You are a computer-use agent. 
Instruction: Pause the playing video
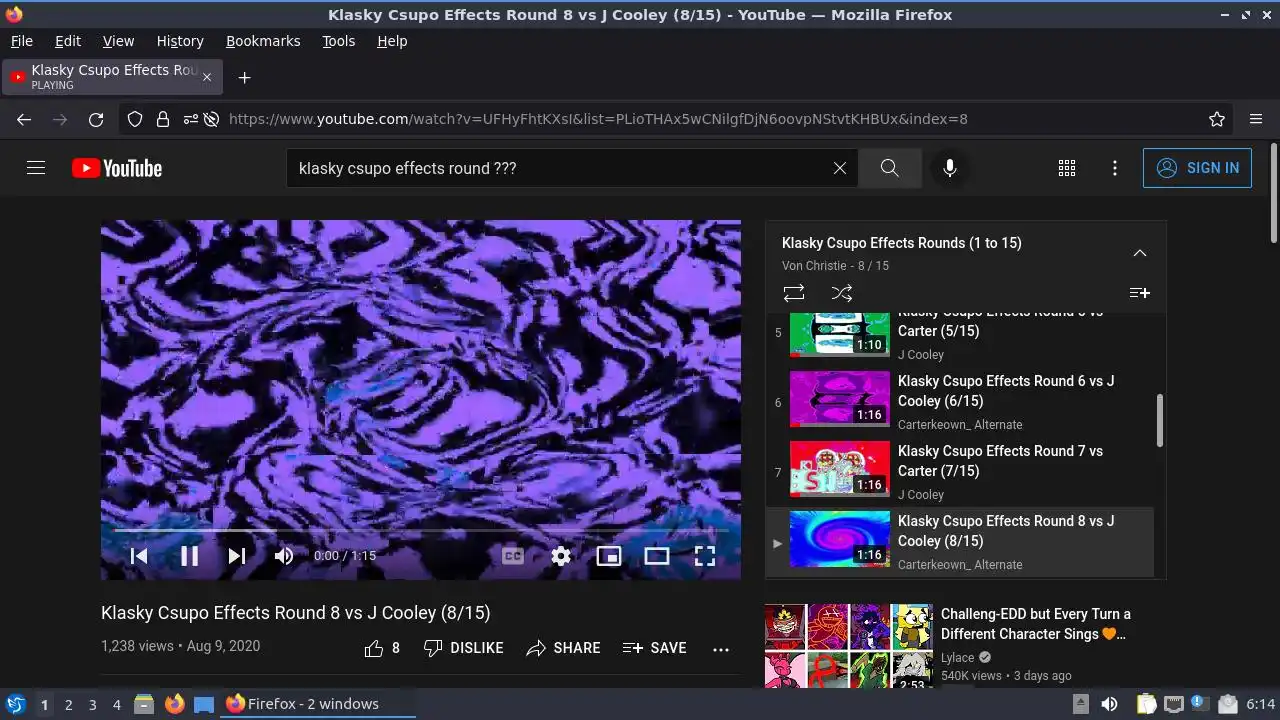(x=189, y=556)
